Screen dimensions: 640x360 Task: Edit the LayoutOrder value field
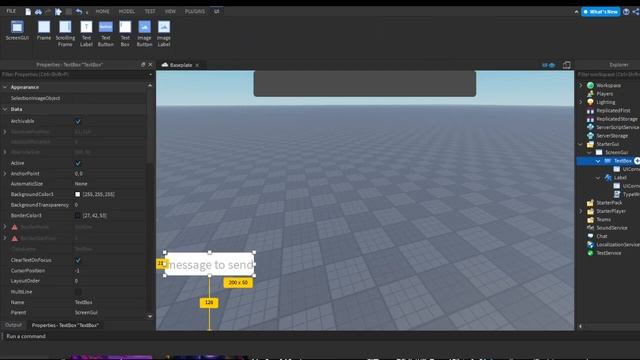(x=109, y=281)
